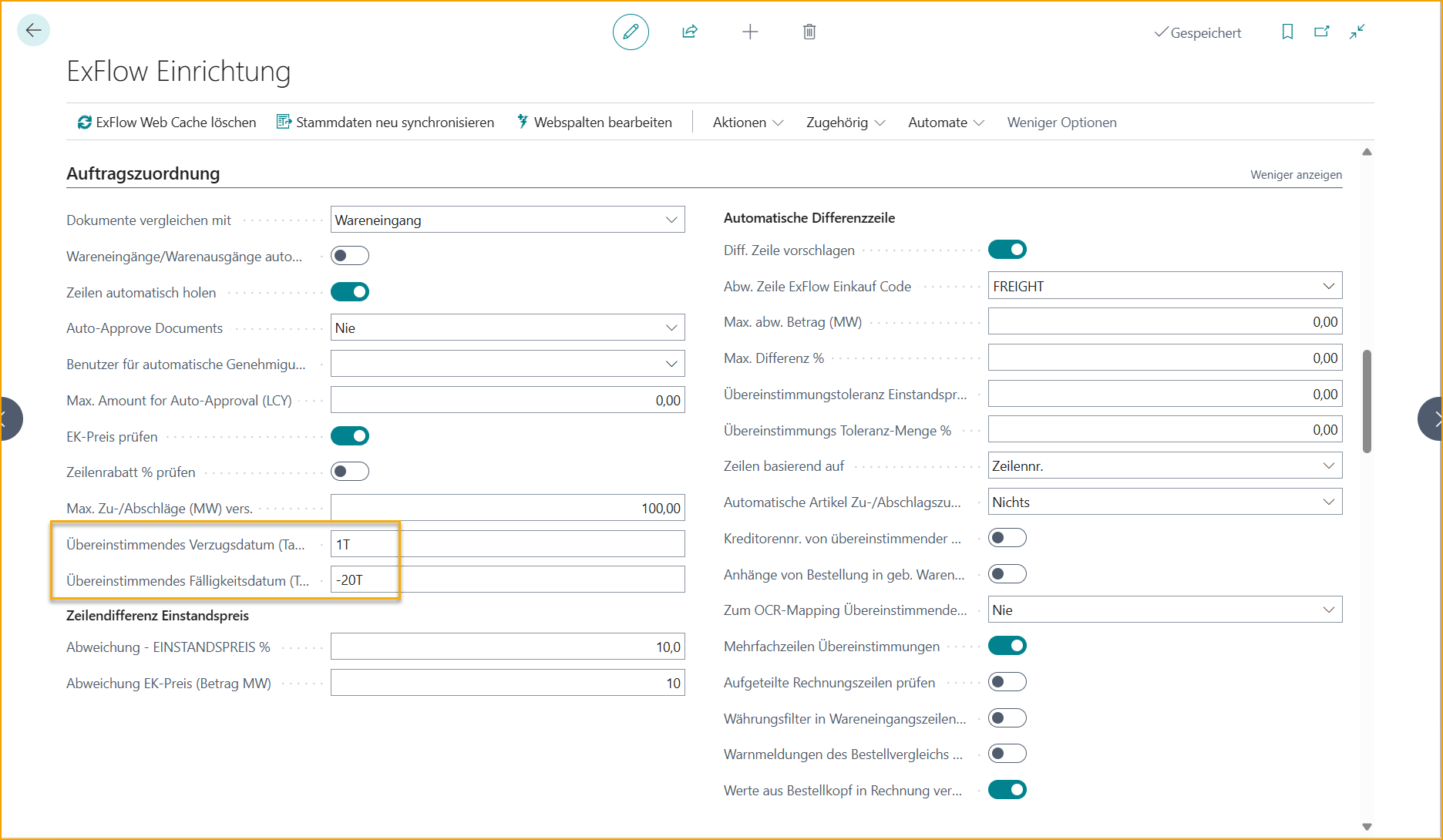Click Weniger anzeigen link

pos(1296,175)
